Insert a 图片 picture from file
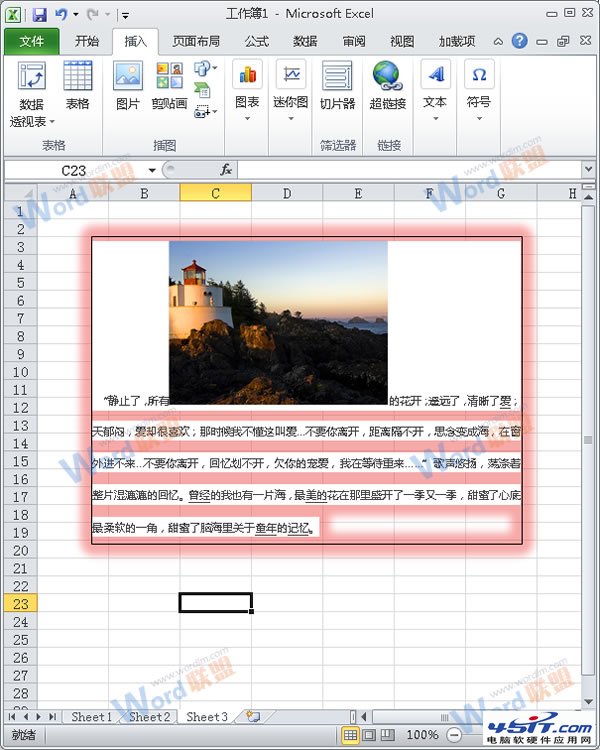 pyautogui.click(x=128, y=85)
